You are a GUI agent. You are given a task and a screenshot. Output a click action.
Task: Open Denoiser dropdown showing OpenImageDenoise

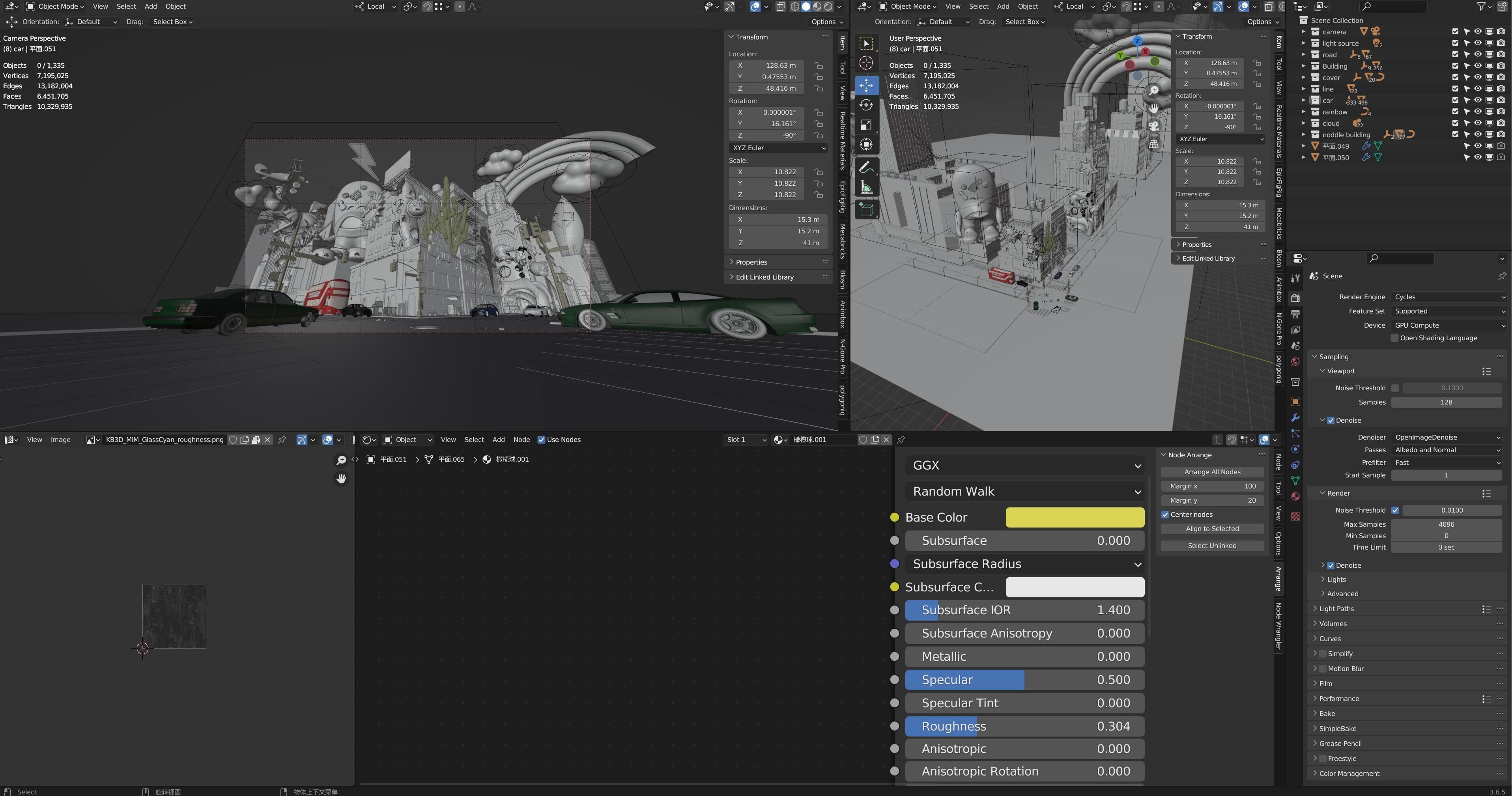pos(1446,437)
